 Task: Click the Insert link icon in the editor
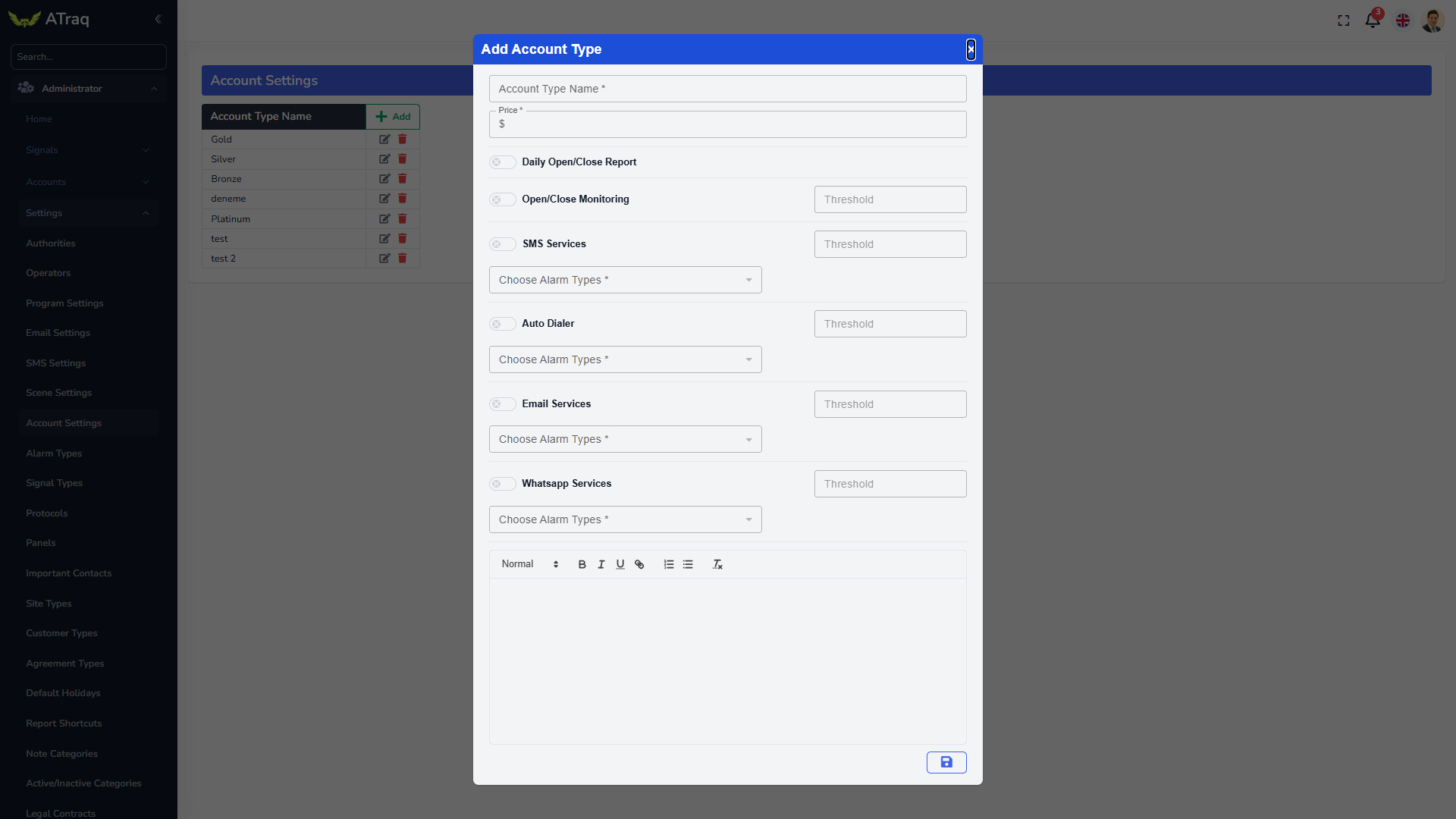coord(639,564)
